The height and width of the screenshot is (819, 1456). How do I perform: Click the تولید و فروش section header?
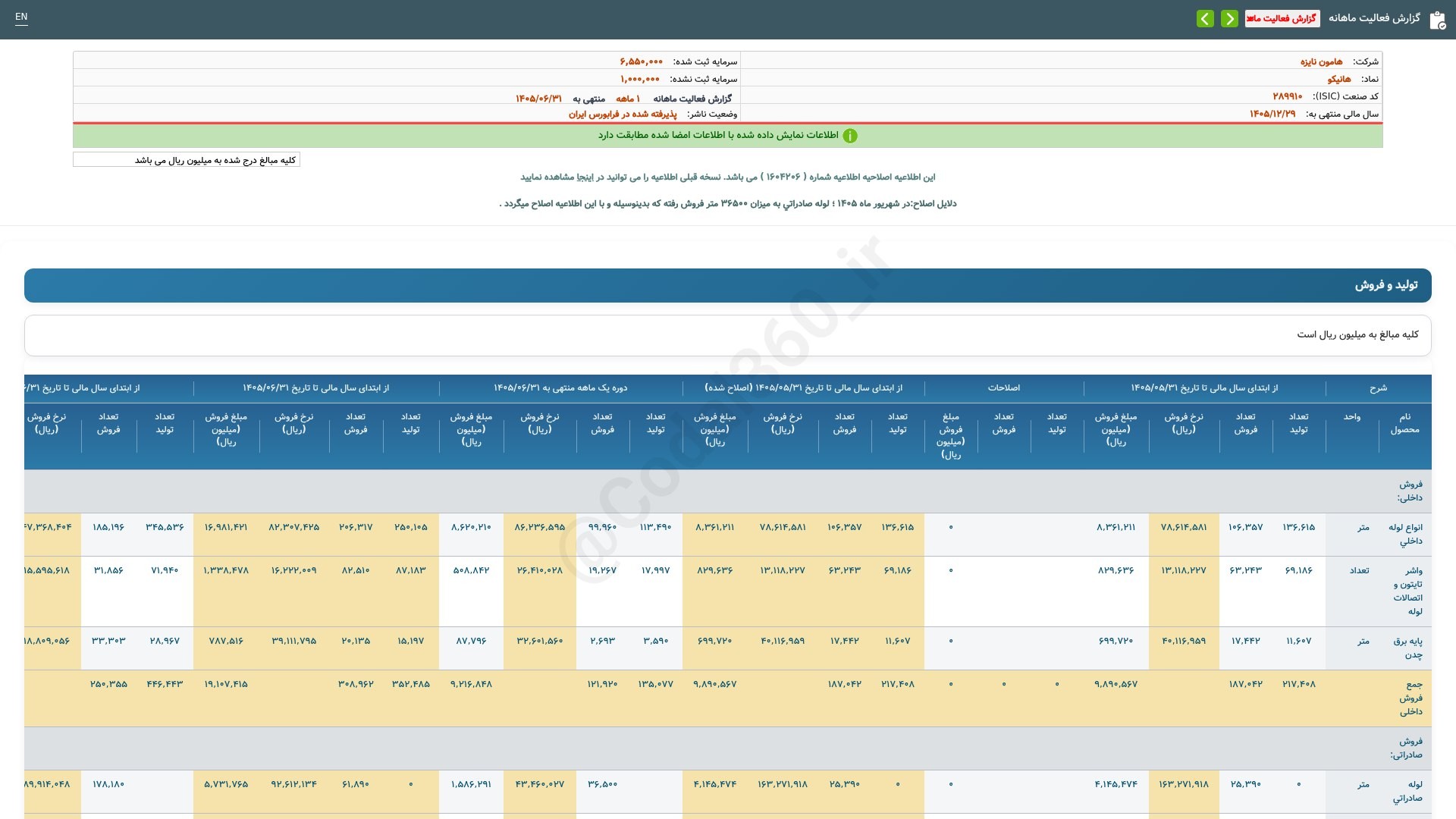point(728,285)
